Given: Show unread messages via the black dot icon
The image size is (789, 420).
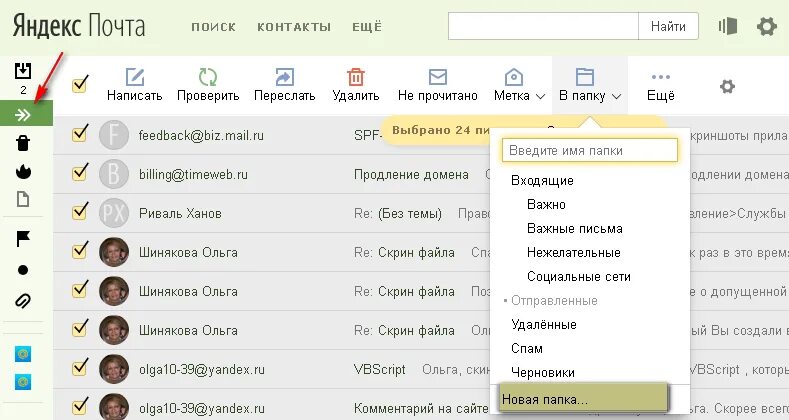Looking at the screenshot, I should click(23, 270).
